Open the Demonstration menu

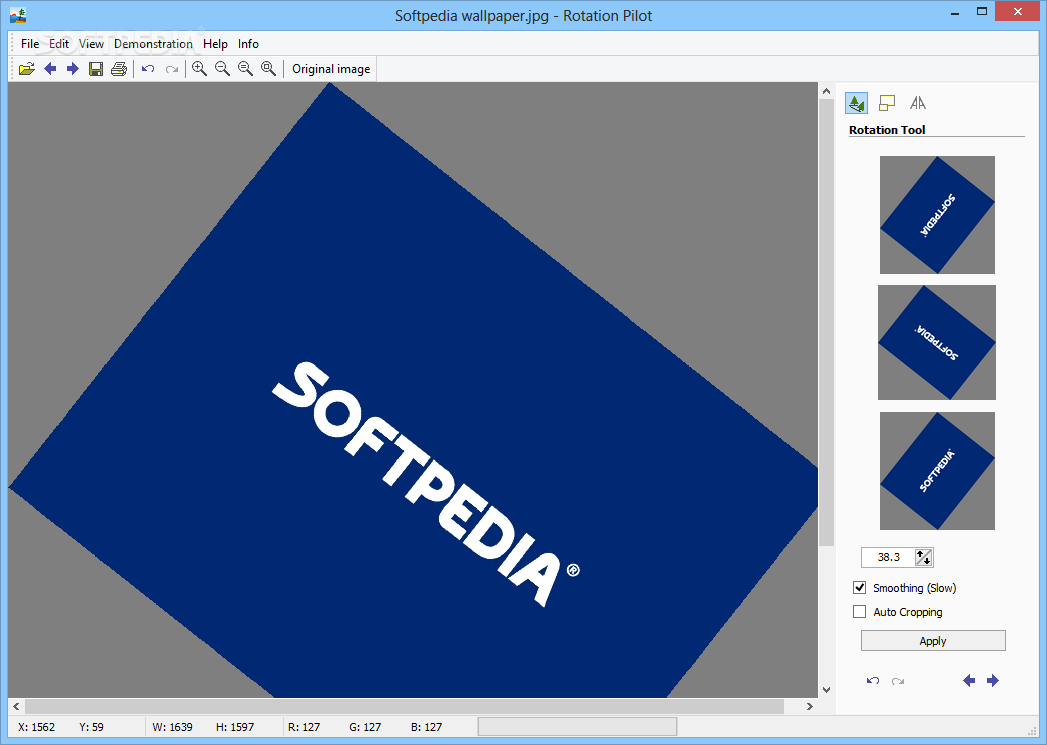(x=153, y=44)
